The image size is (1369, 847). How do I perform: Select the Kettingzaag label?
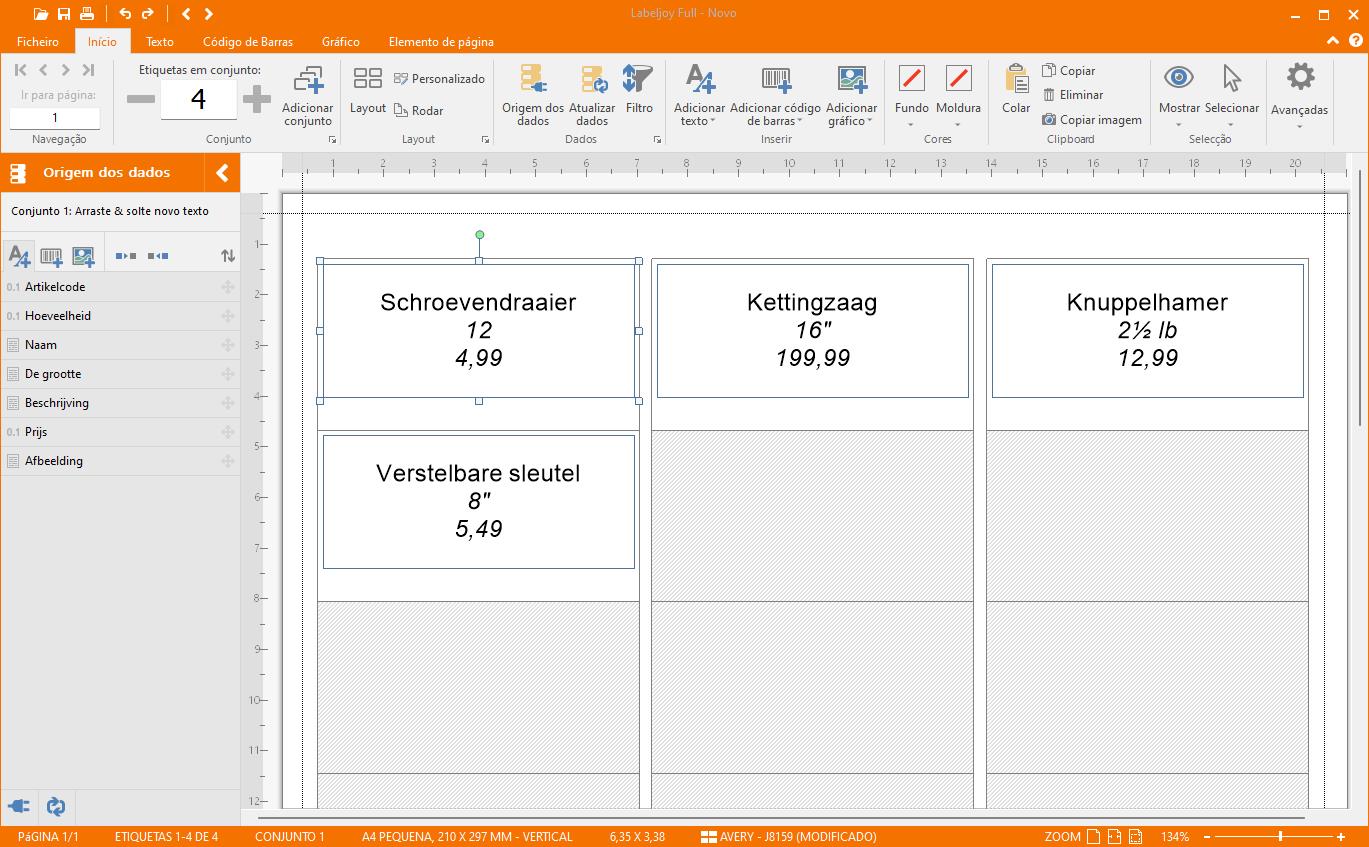812,331
